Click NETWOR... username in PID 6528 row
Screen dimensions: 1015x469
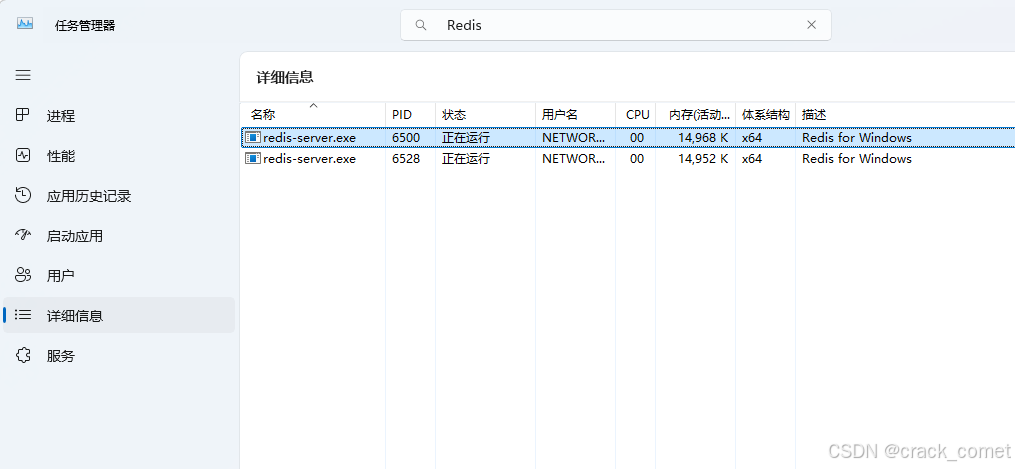pos(574,158)
